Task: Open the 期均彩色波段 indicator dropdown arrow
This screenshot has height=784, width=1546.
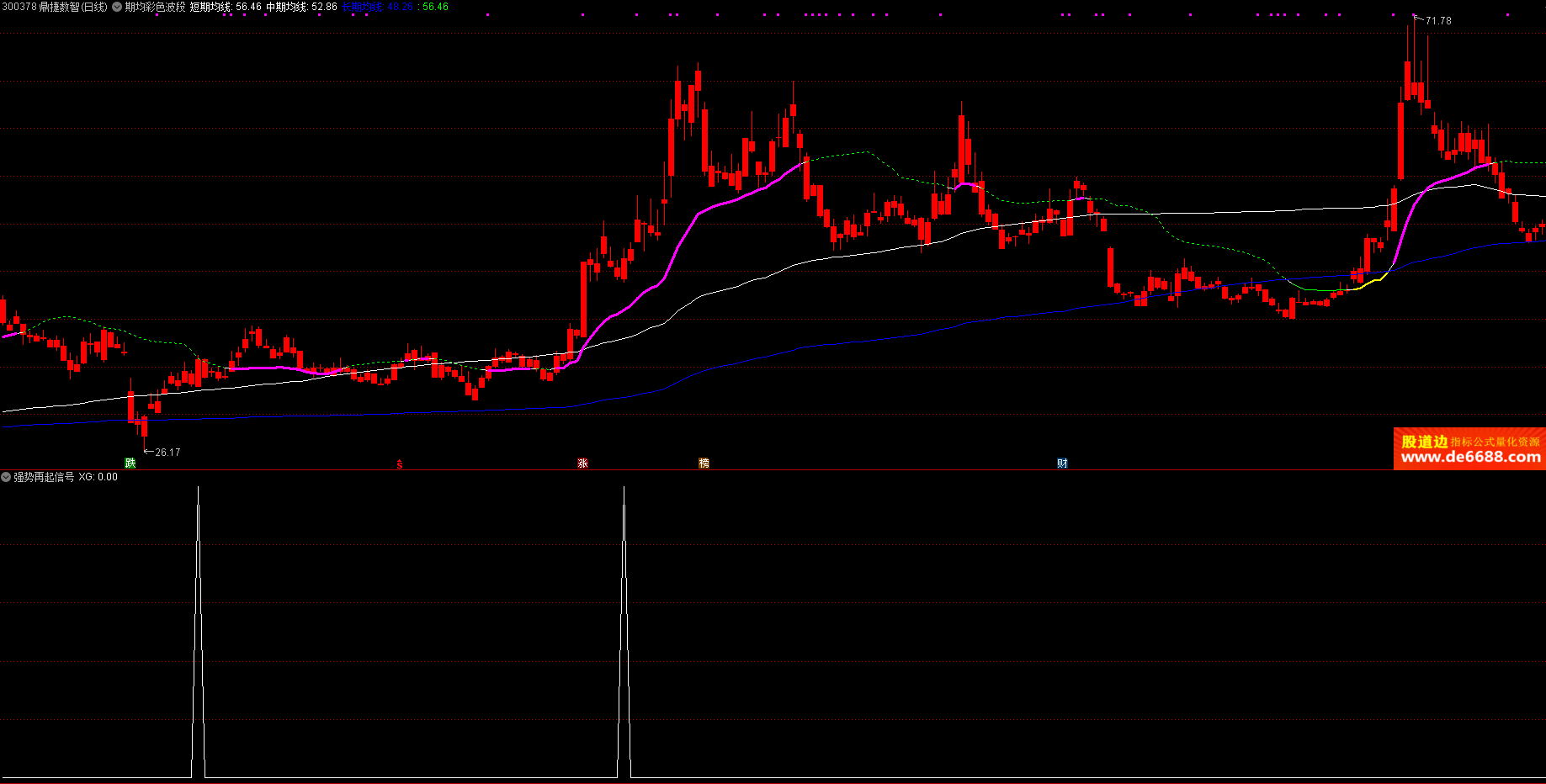Action: 117,7
